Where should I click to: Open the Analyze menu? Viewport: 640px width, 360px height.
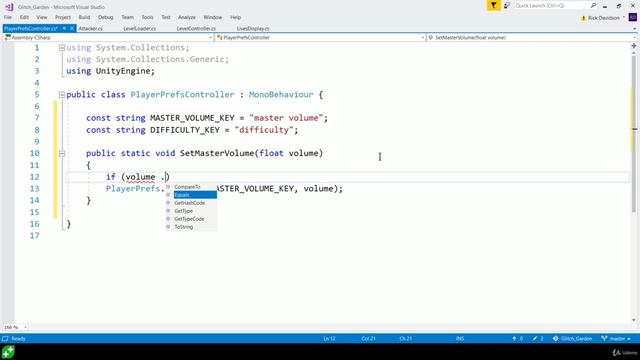(187, 17)
